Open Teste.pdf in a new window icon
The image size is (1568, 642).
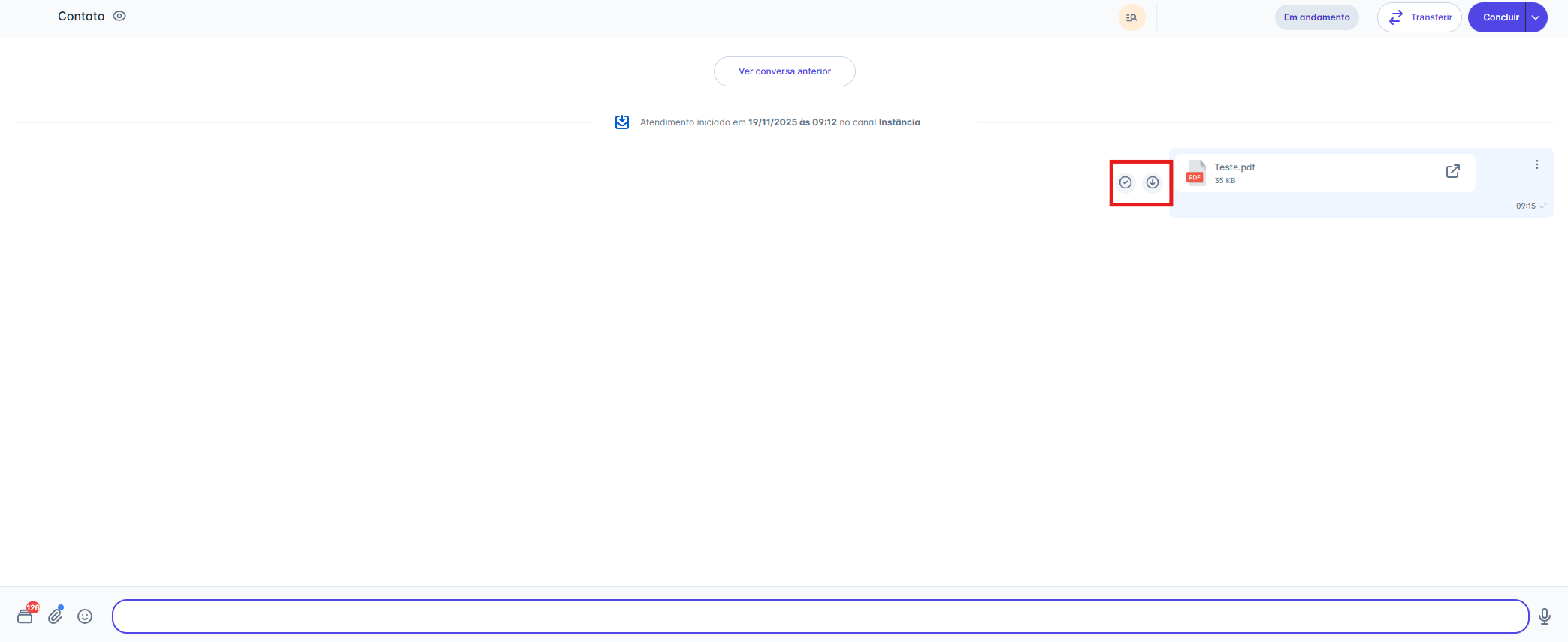click(1453, 171)
